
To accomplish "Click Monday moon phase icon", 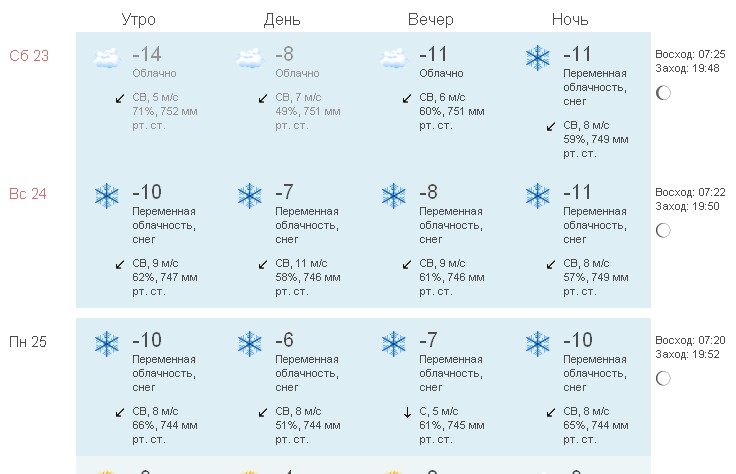I will [662, 378].
